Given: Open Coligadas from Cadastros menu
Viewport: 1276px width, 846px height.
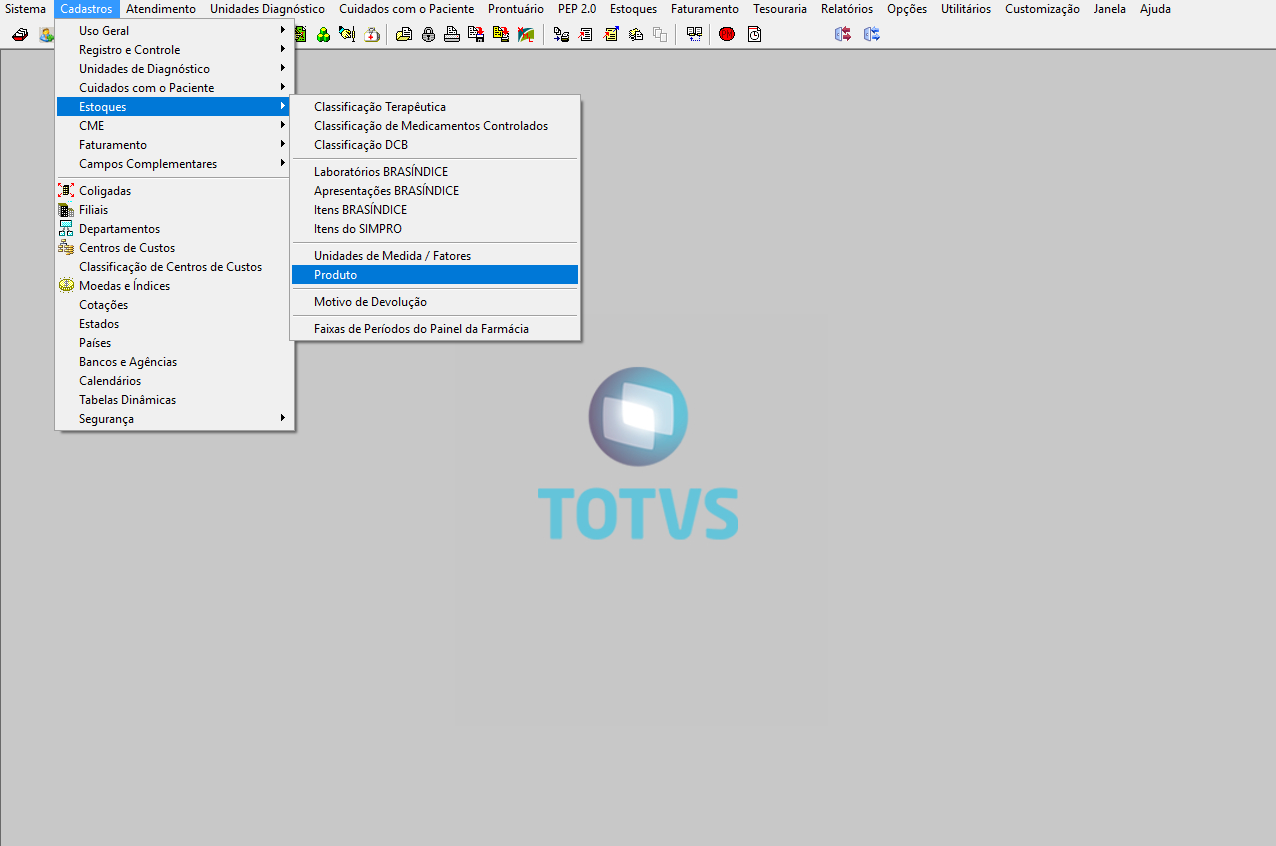Looking at the screenshot, I should tap(175, 190).
